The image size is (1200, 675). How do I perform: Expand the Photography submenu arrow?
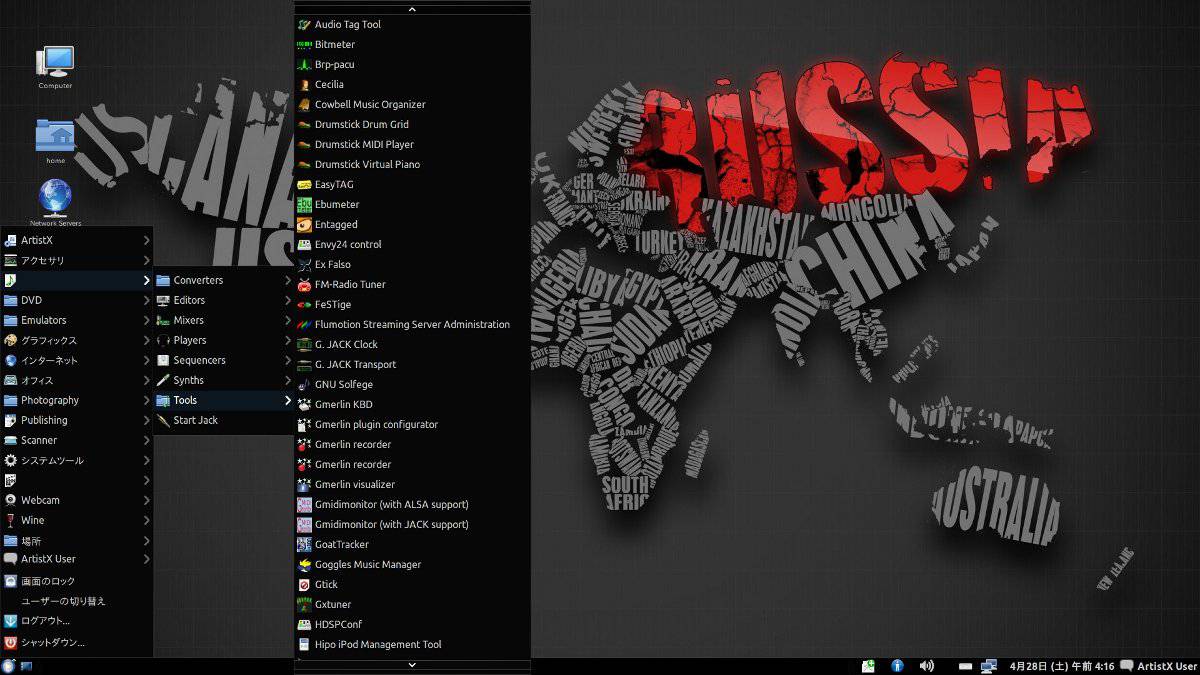146,400
